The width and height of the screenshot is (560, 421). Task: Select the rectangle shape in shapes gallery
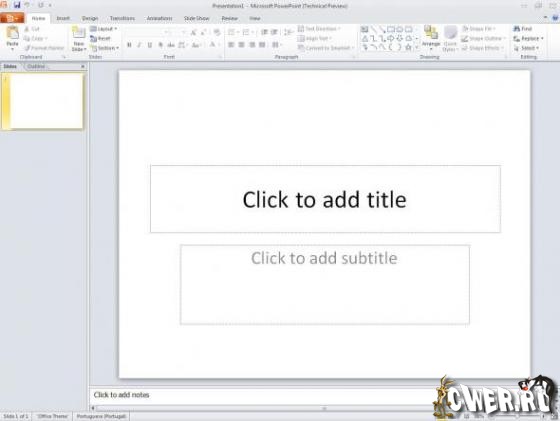[x=391, y=29]
